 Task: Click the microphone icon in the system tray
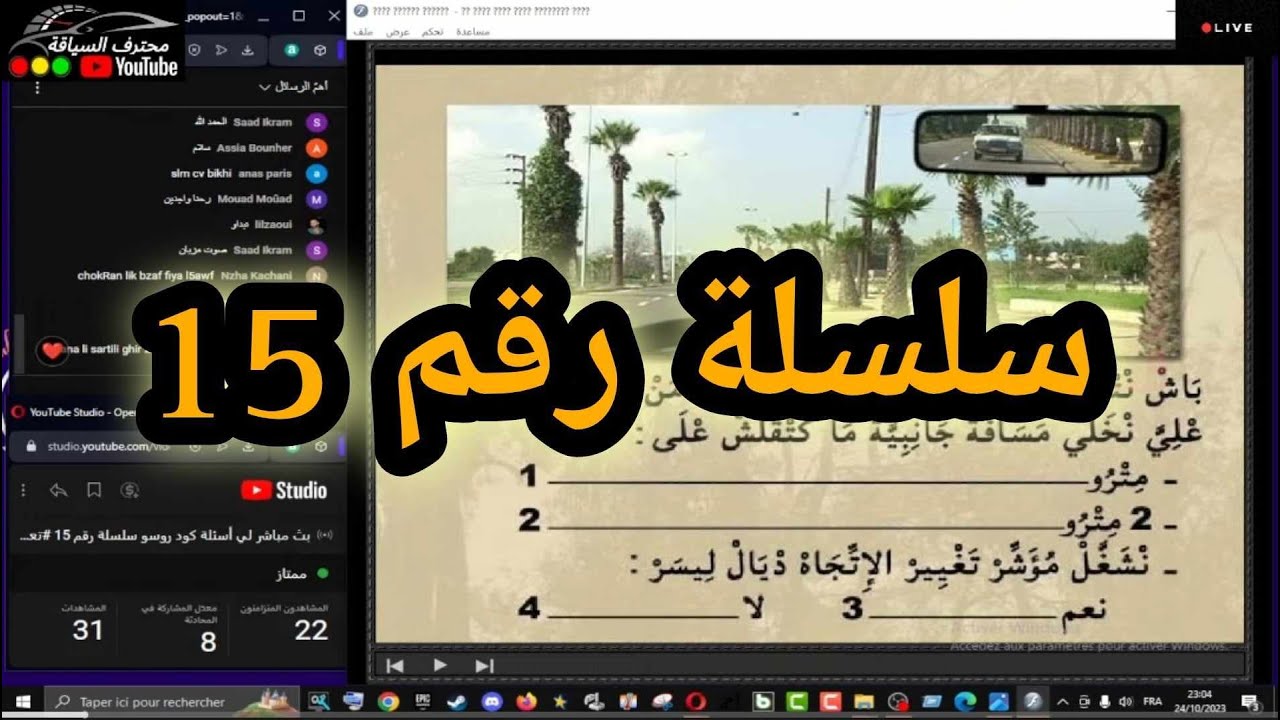coord(1104,702)
